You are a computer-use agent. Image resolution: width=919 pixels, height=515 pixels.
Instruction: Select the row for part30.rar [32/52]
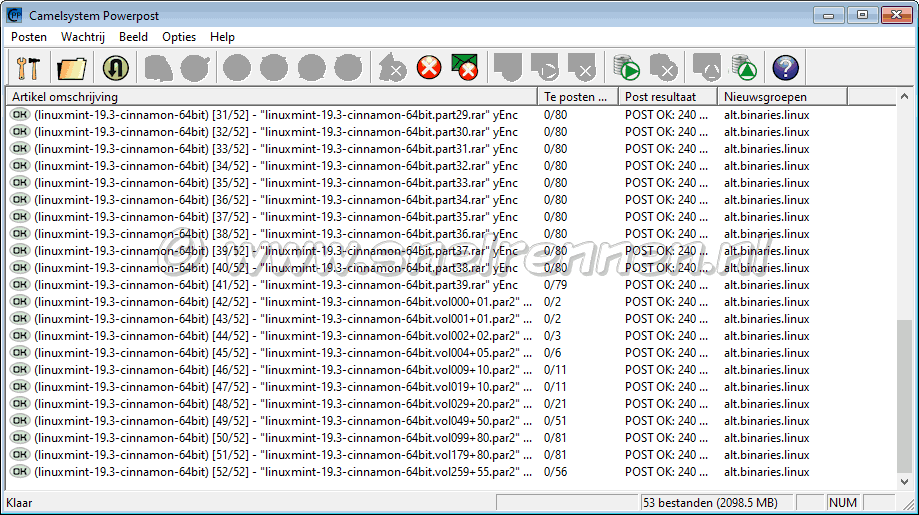pyautogui.click(x=451, y=131)
